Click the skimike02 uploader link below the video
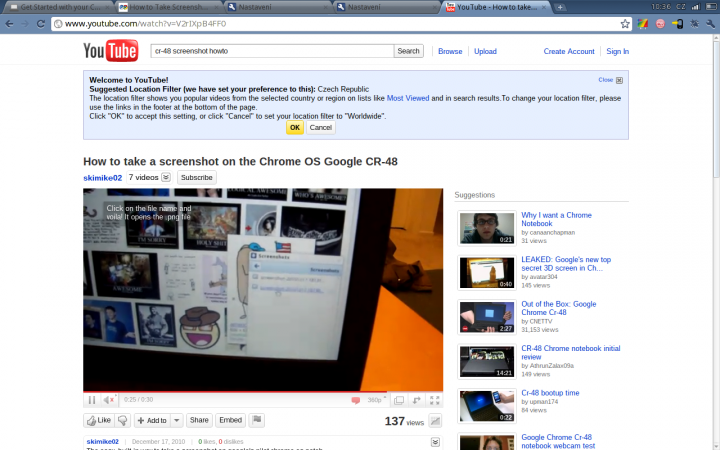Image resolution: width=720 pixels, height=450 pixels. (102, 441)
